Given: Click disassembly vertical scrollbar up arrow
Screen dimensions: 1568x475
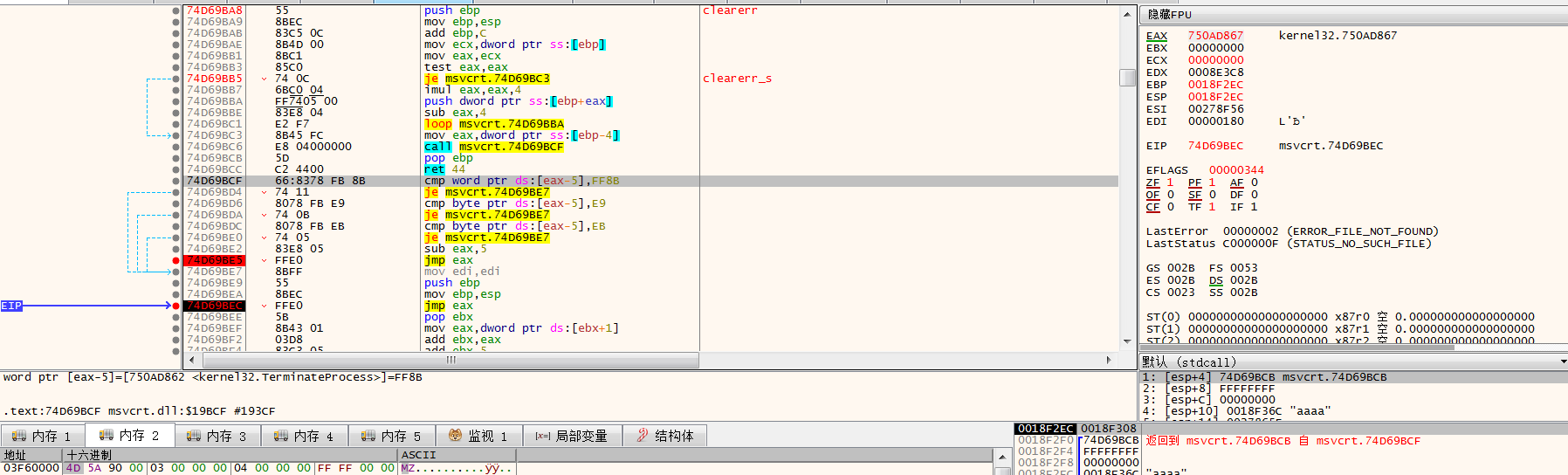Looking at the screenshot, I should [1127, 12].
